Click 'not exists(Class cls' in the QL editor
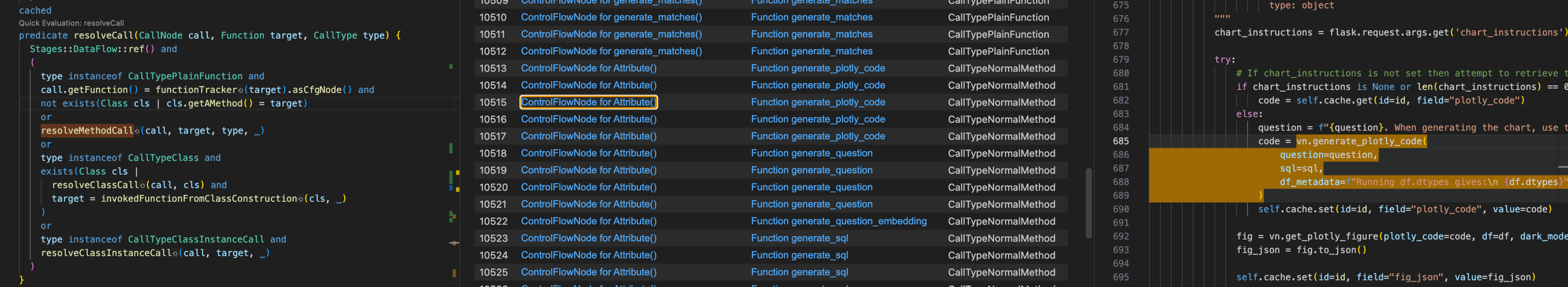Screen dimensions: 1568x287 pyautogui.click(x=95, y=103)
